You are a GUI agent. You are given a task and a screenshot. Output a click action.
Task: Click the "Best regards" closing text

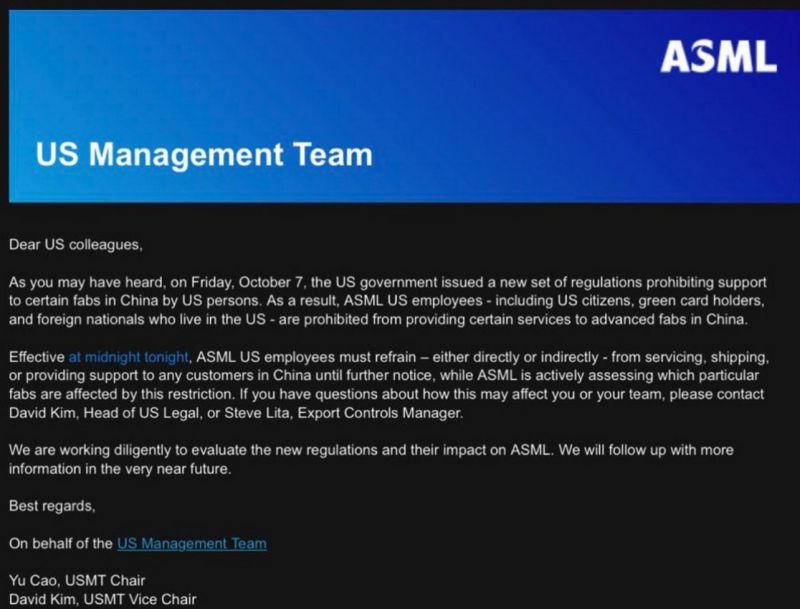point(52,506)
